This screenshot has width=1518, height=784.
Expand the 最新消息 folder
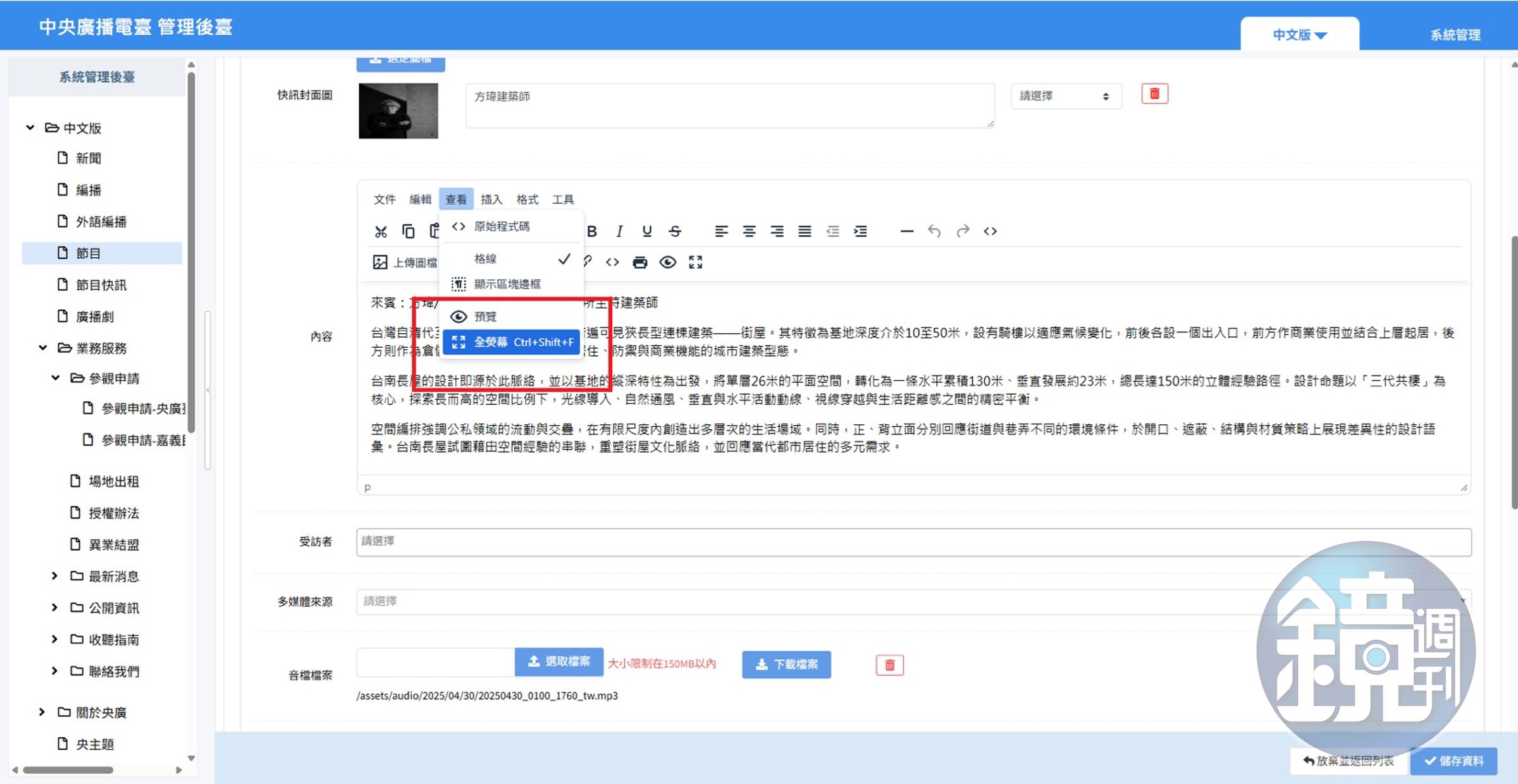(x=54, y=576)
